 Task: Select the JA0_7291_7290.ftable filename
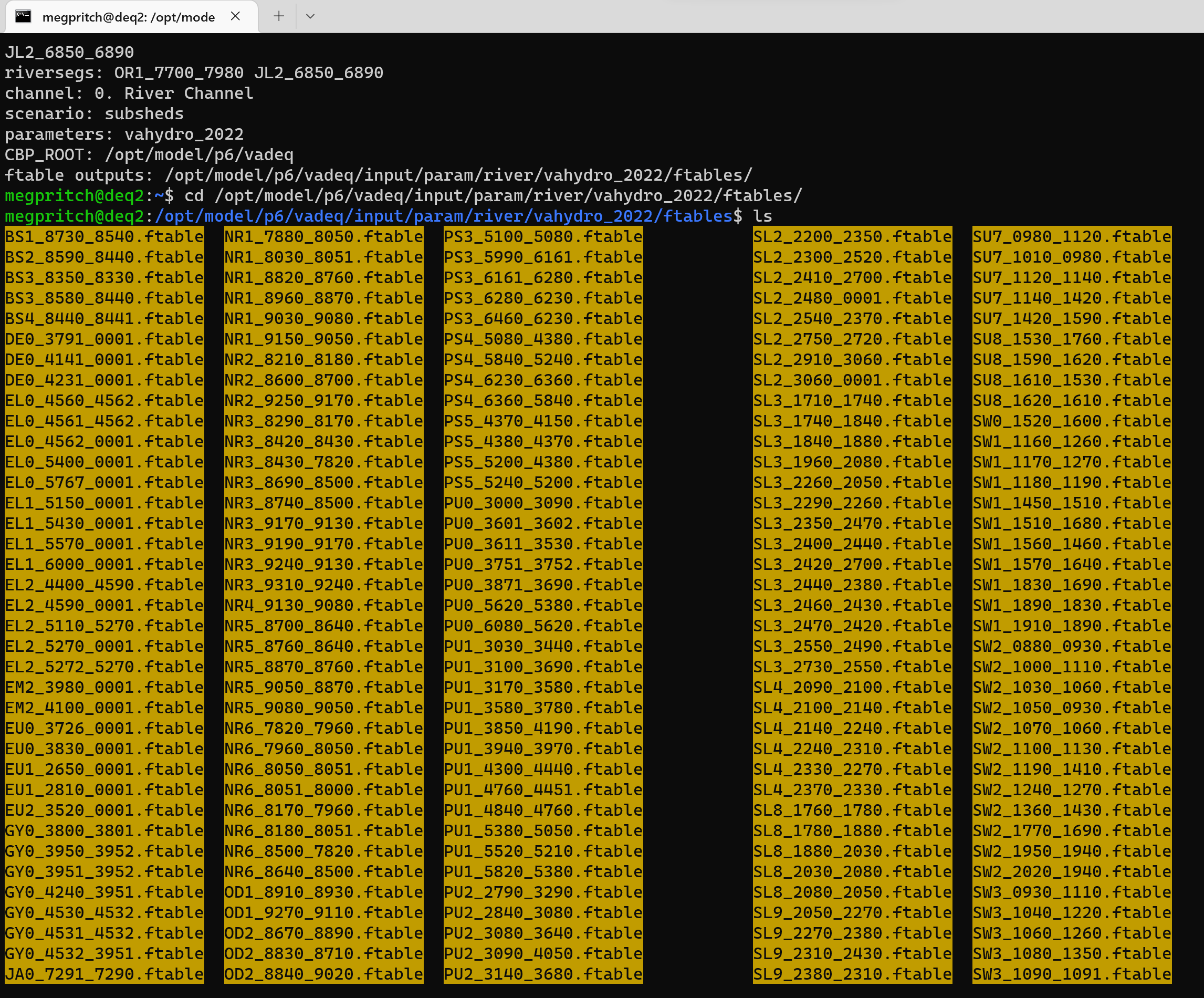click(x=103, y=974)
